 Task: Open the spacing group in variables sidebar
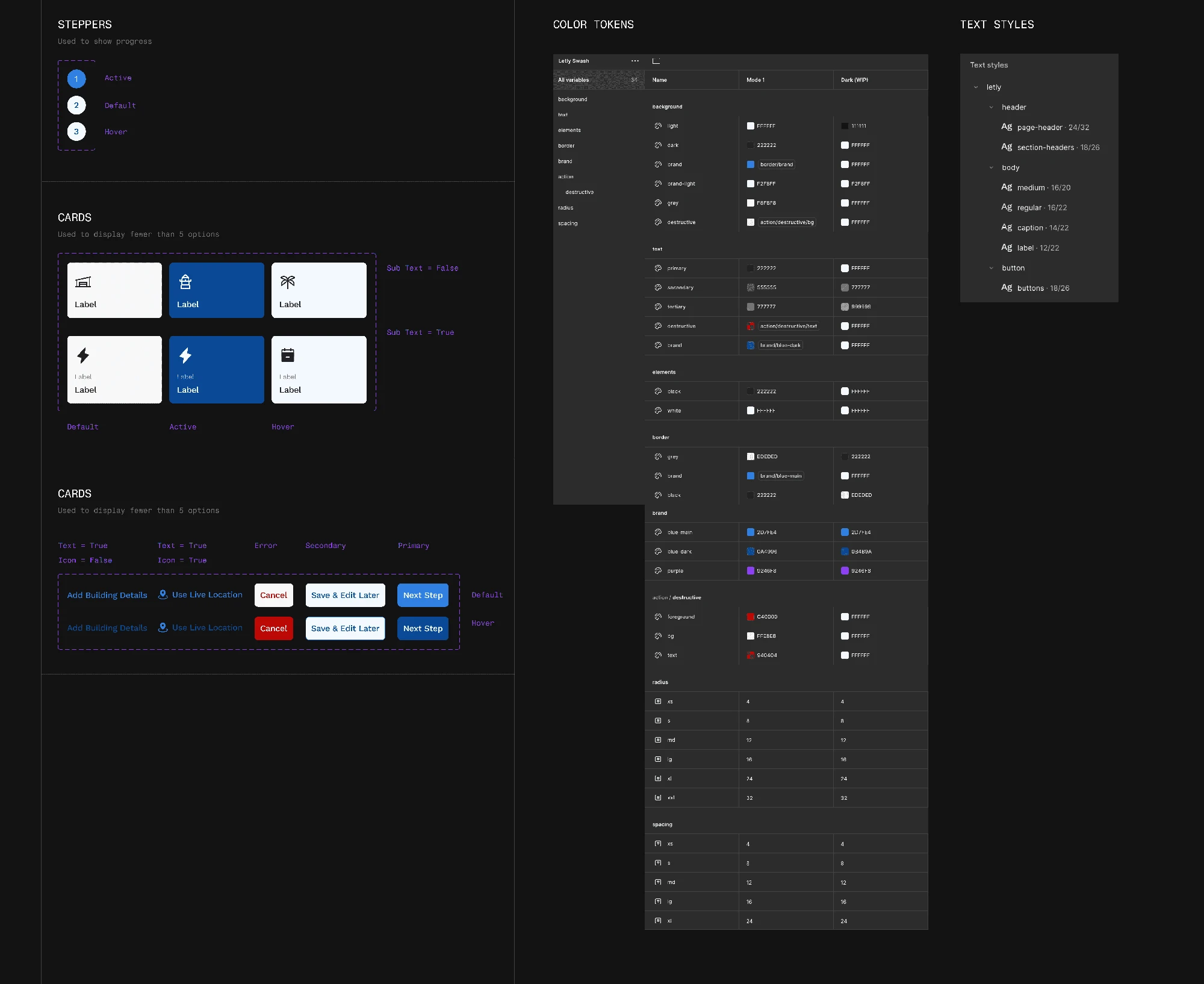pyautogui.click(x=568, y=223)
